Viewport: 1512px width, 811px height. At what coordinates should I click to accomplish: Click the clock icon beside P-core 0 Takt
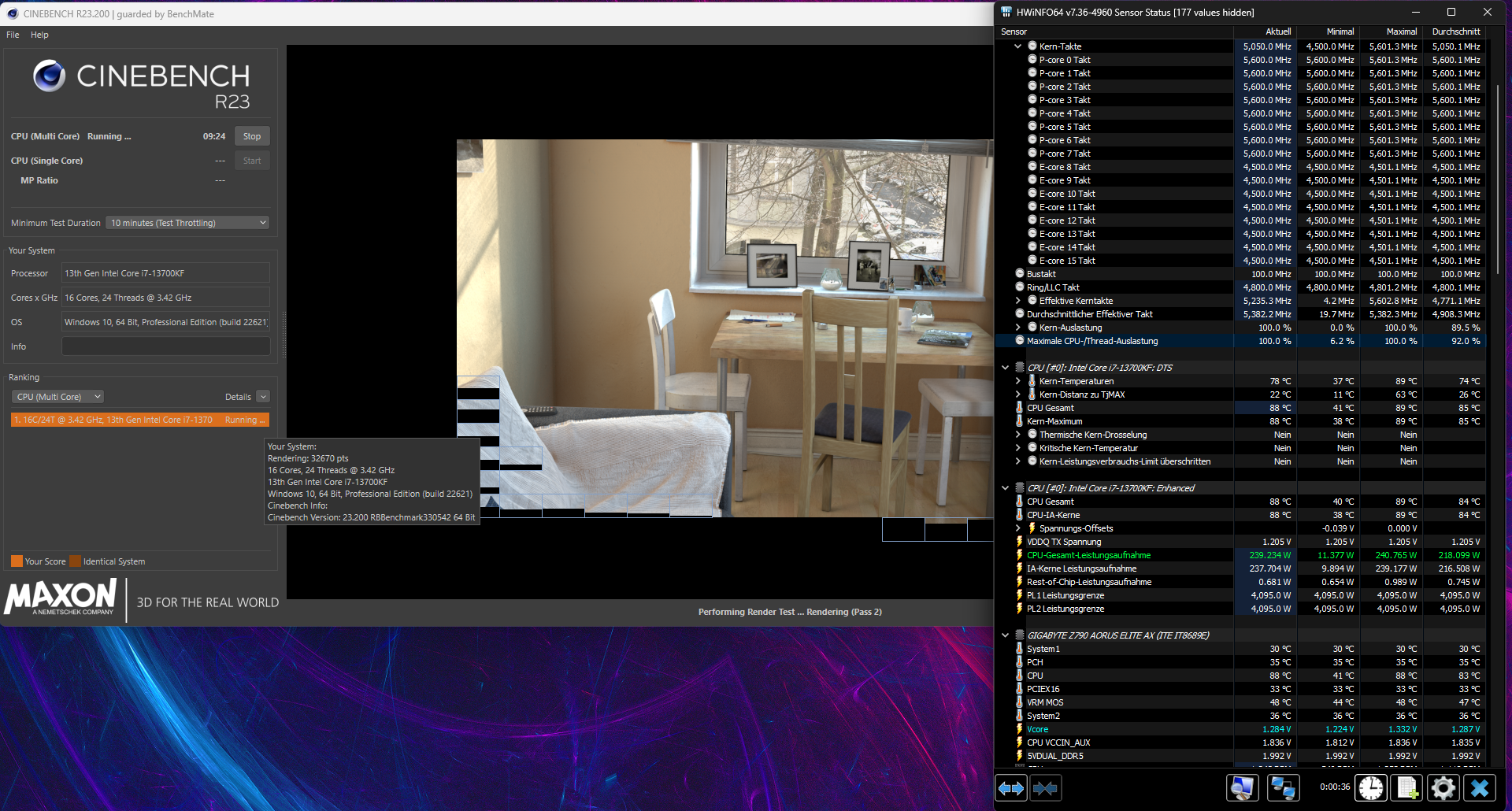coord(1032,59)
